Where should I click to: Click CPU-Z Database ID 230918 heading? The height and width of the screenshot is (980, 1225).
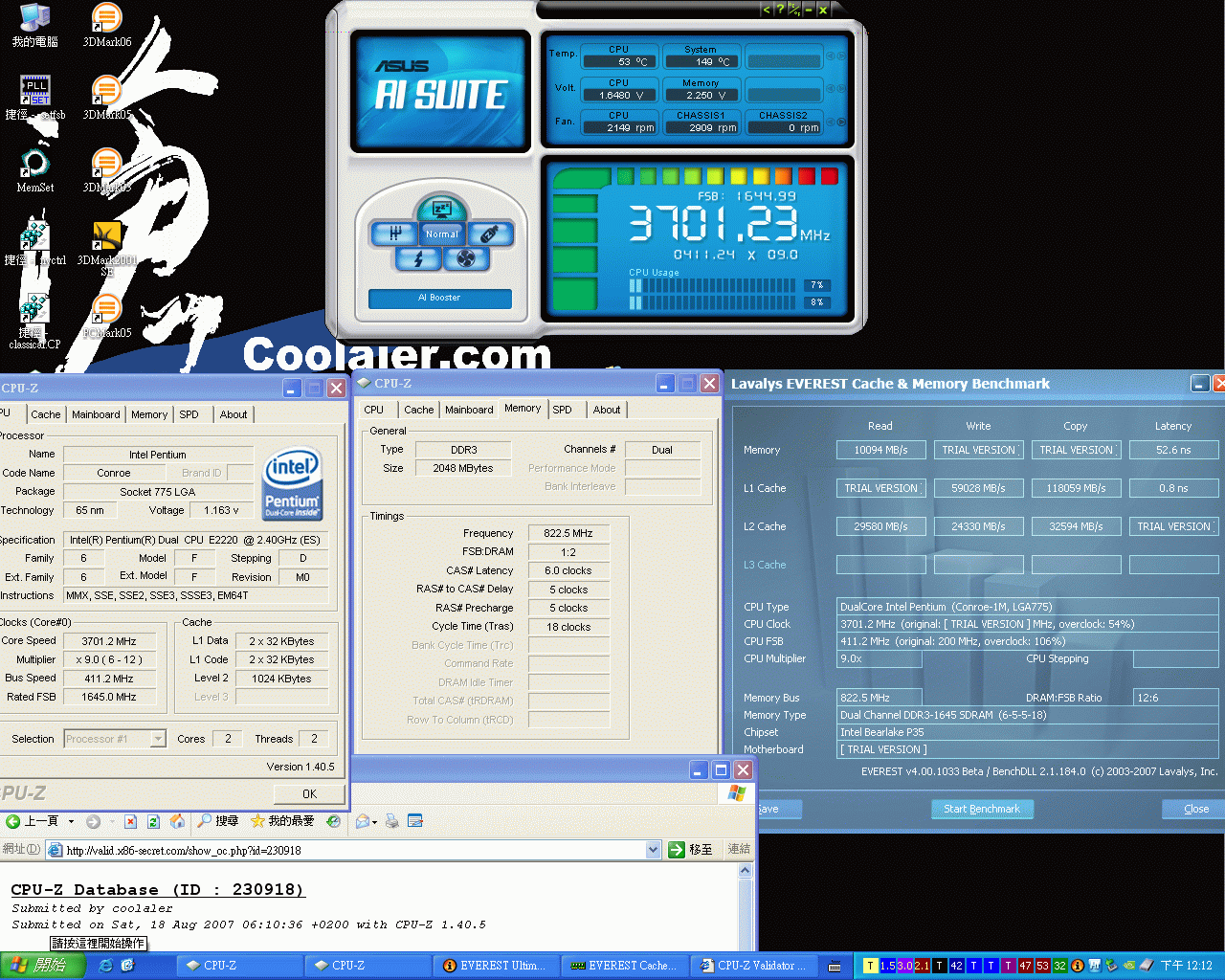point(158,889)
